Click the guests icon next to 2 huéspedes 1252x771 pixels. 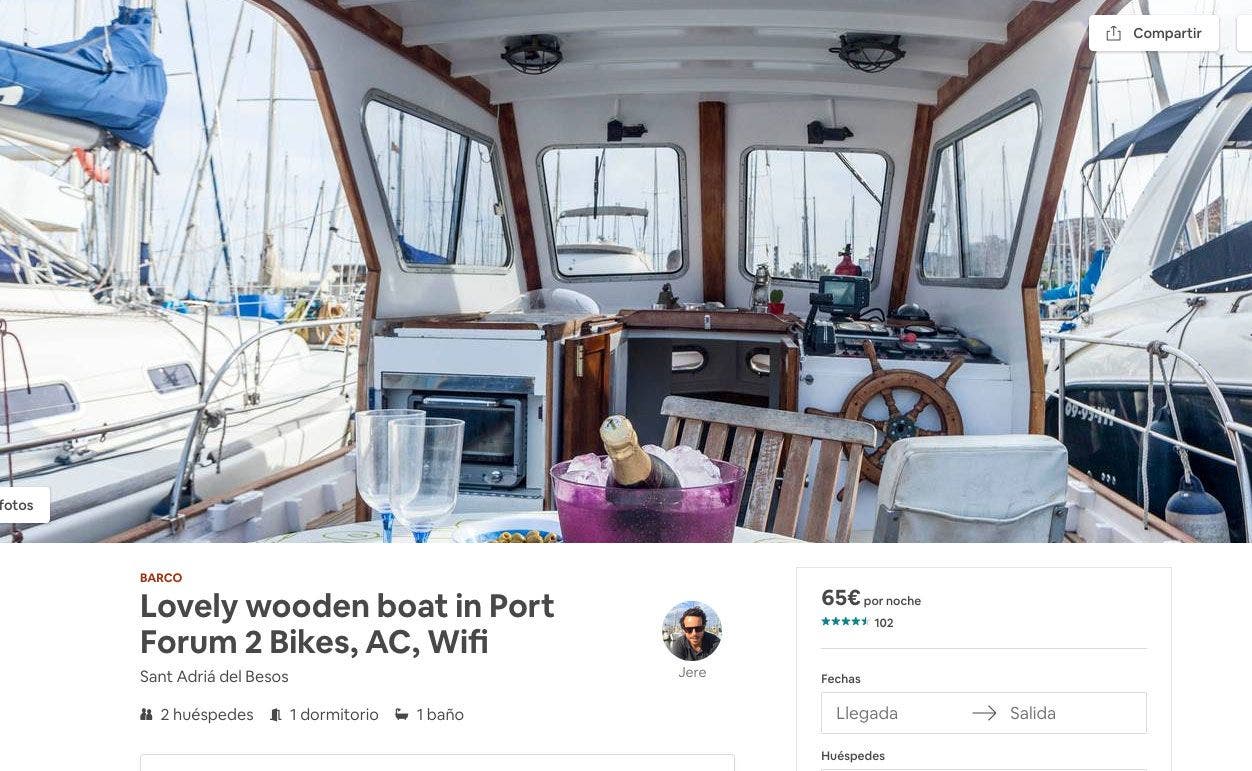[x=147, y=714]
